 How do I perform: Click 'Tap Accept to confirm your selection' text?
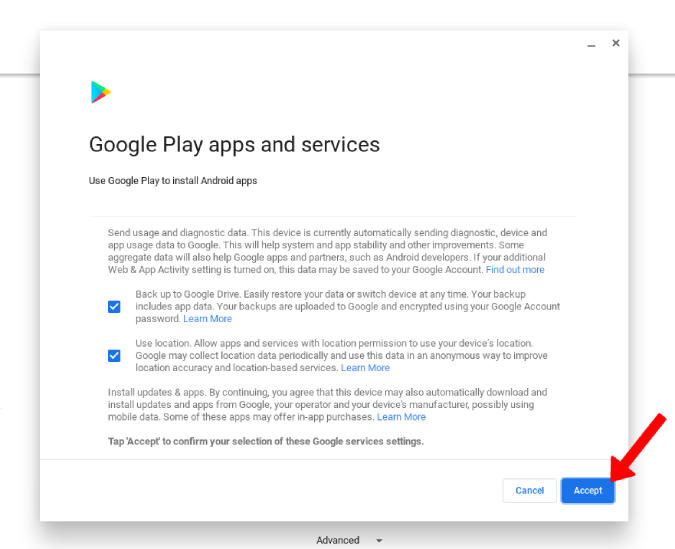pos(266,441)
